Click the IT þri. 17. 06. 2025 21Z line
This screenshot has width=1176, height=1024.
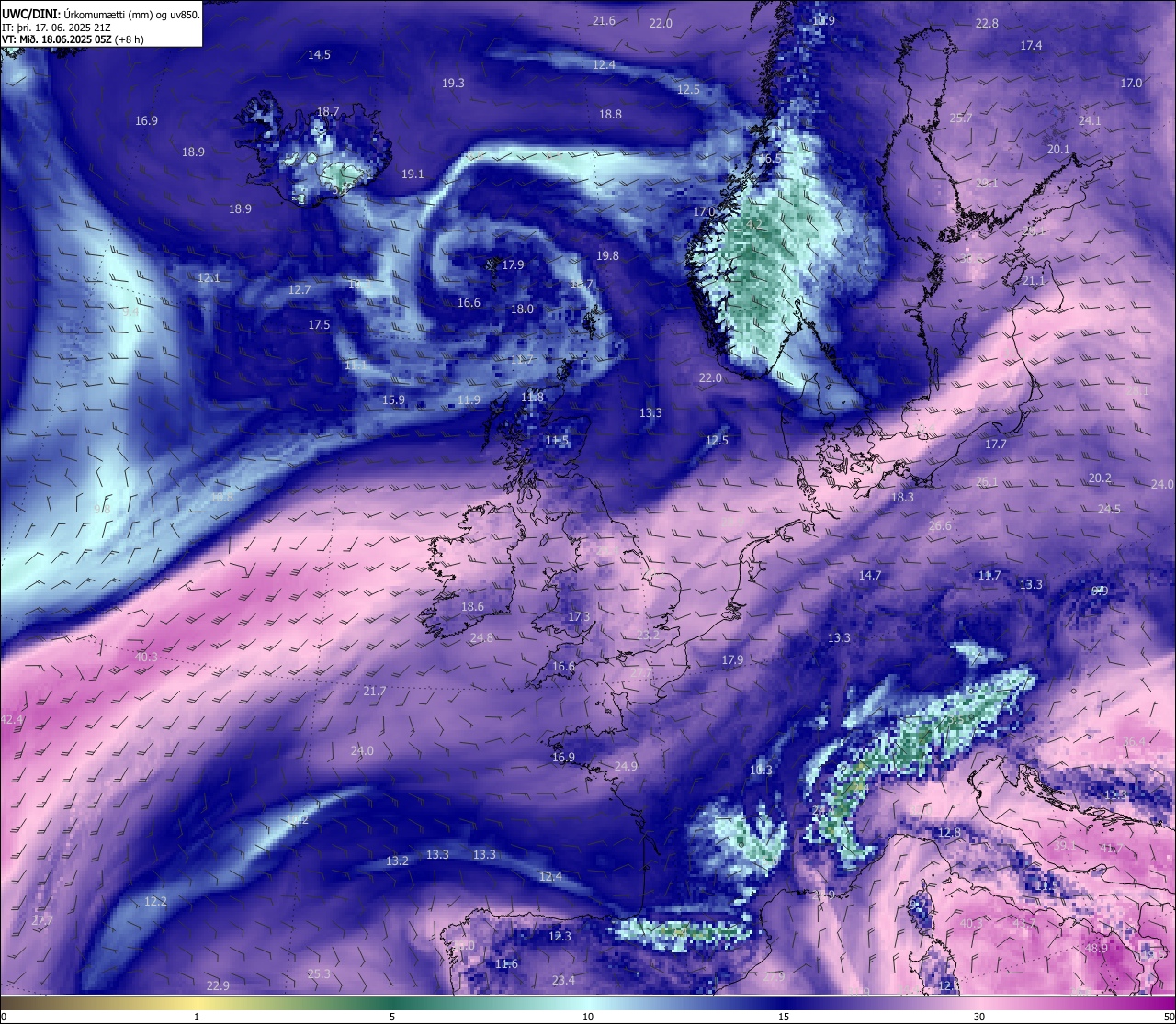56,28
